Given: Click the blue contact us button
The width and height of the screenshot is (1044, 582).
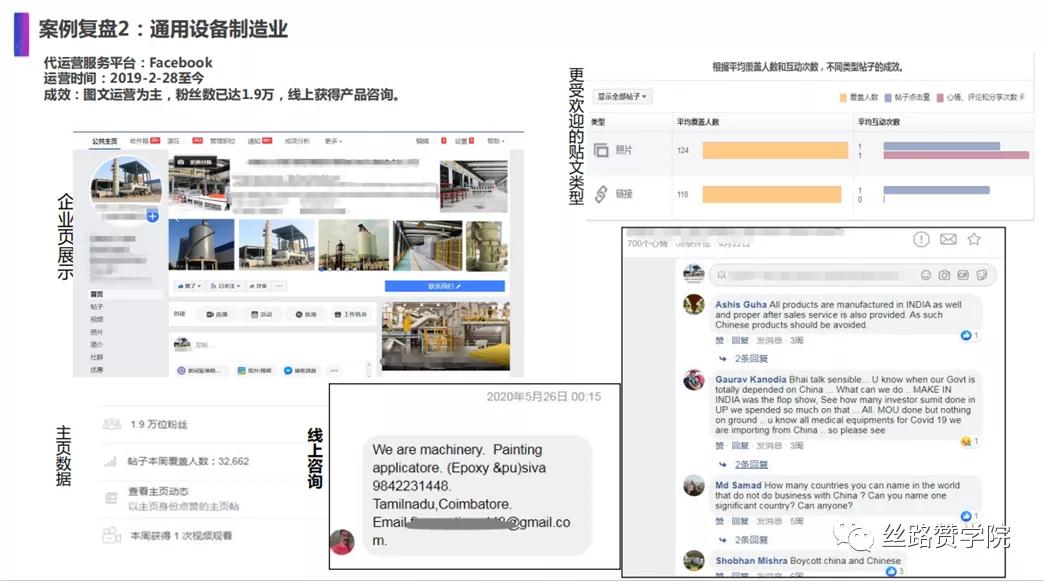Looking at the screenshot, I should pos(445,286).
